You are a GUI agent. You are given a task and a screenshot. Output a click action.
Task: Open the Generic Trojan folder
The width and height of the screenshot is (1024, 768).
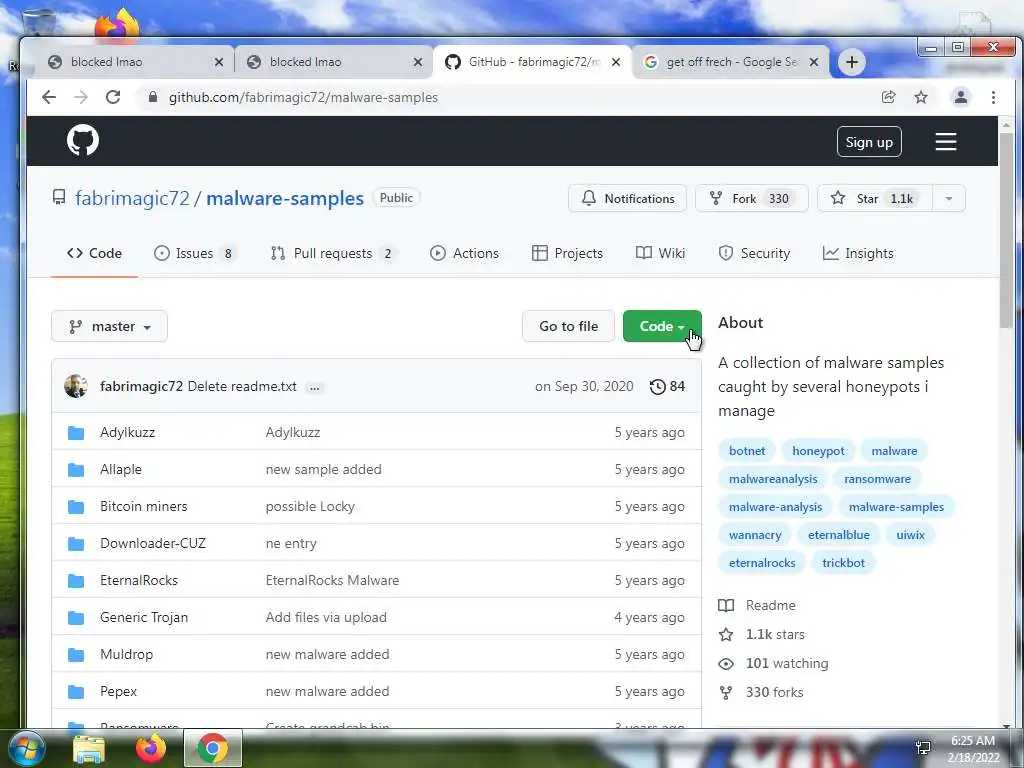[x=144, y=617]
